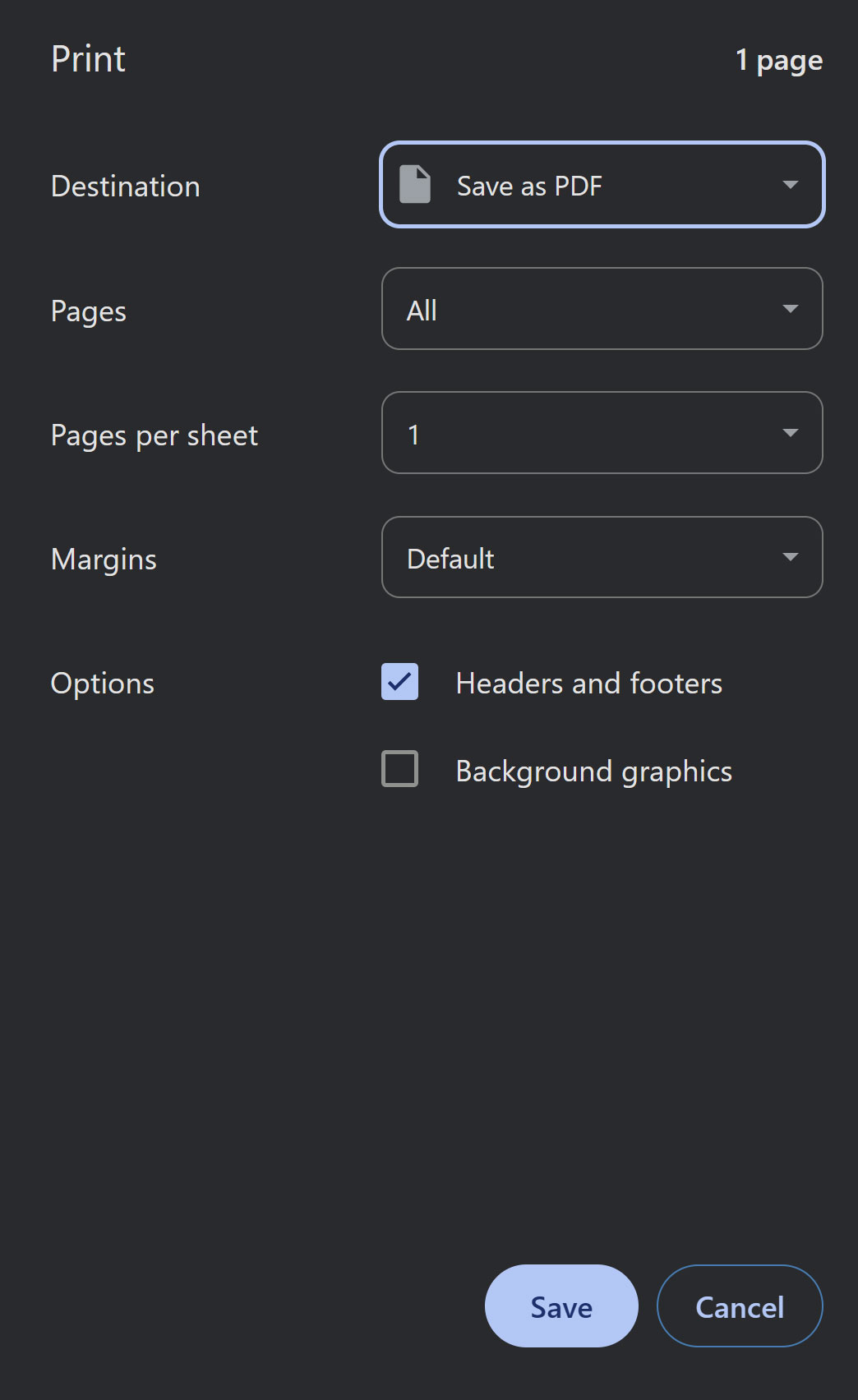Click the 'Margins' field label
Image resolution: width=858 pixels, height=1400 pixels.
coord(104,560)
